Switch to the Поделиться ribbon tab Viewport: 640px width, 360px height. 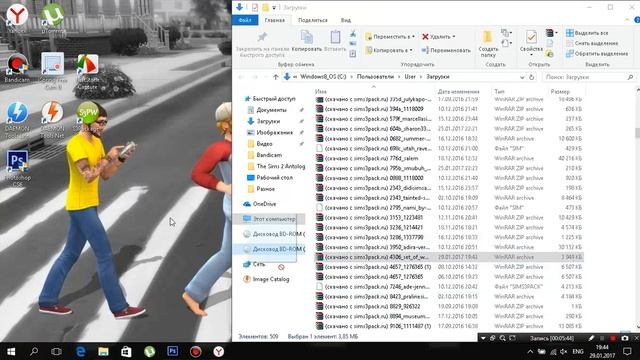point(313,20)
